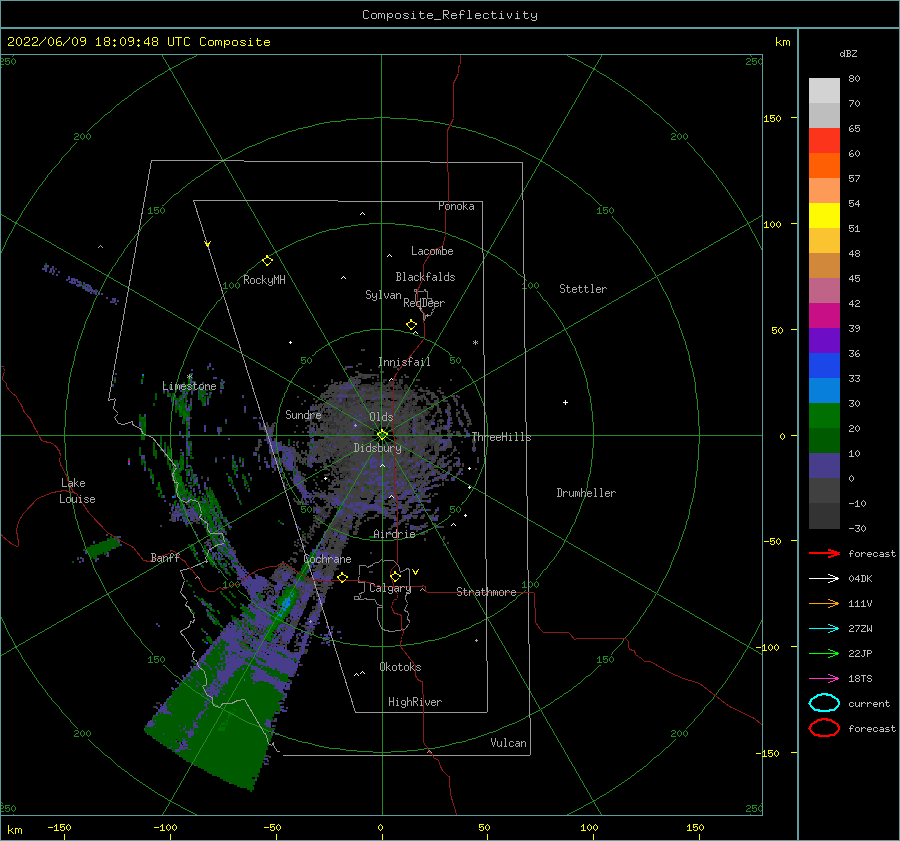
Task: Click the yellow diamond marker above Calgary
Action: click(395, 576)
